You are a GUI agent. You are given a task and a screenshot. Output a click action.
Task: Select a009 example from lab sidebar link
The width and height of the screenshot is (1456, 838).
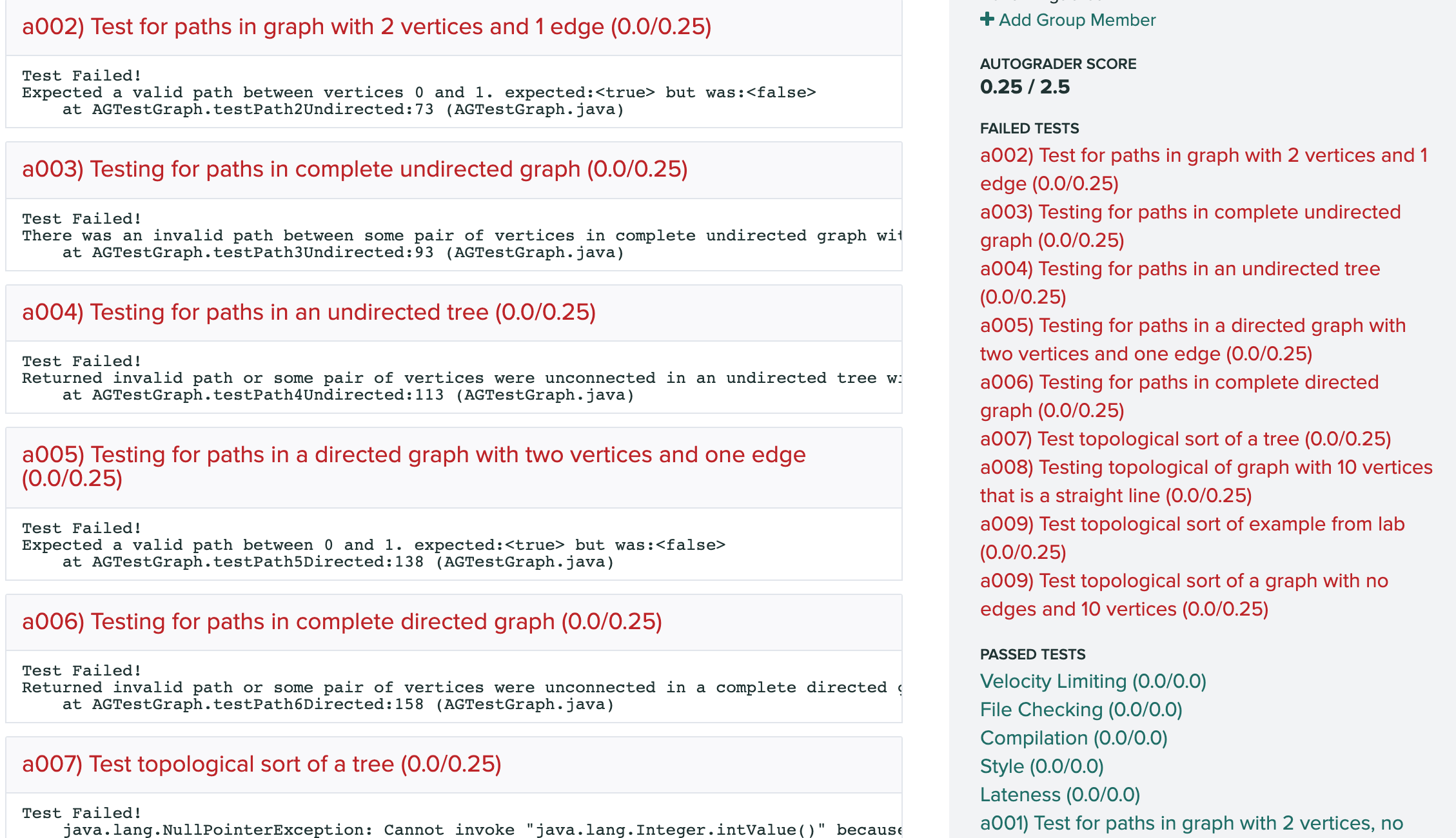click(x=1192, y=525)
